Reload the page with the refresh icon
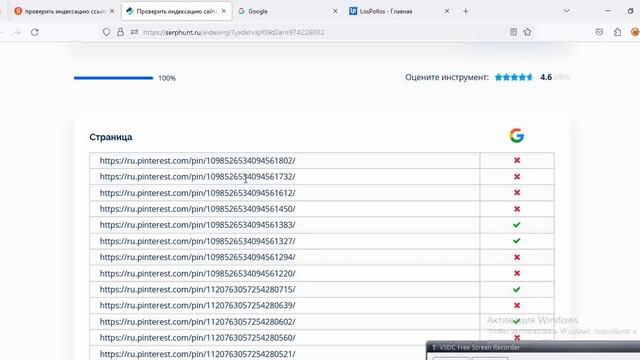This screenshot has width=640, height=360. tap(35, 32)
